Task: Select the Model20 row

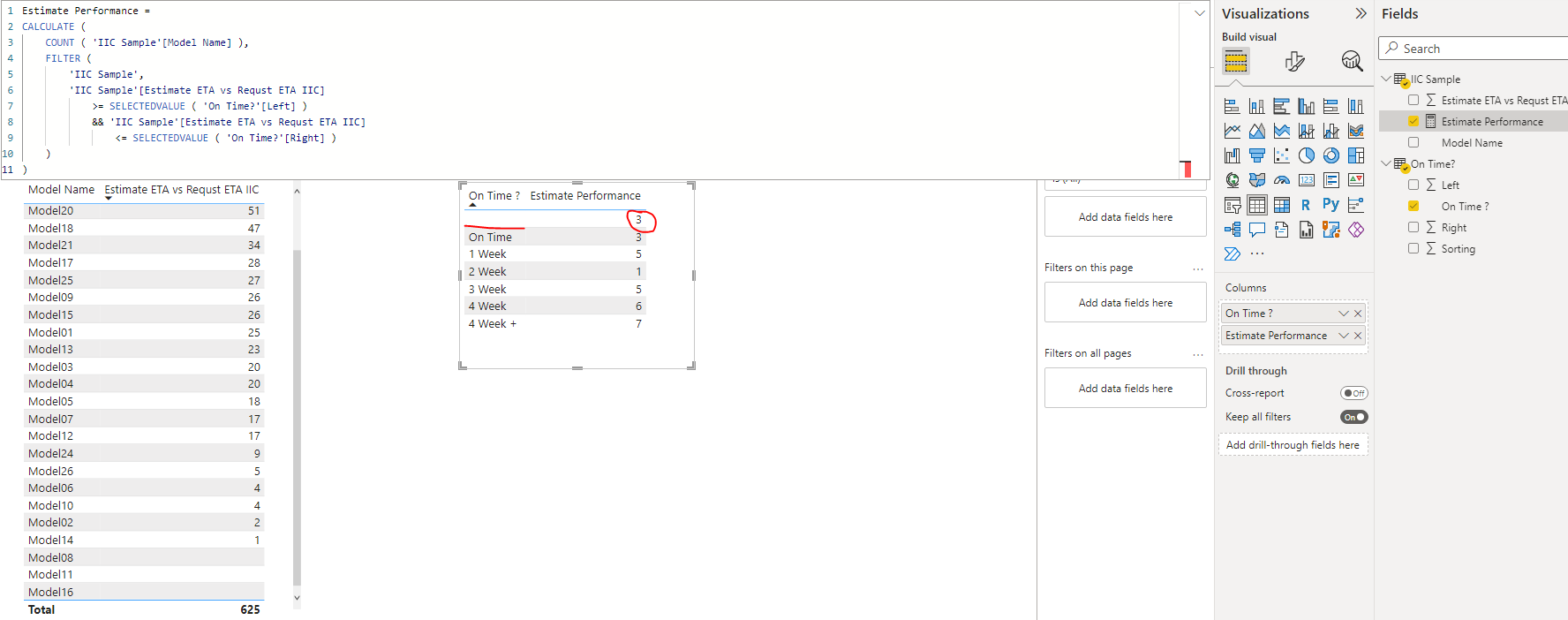Action: (144, 211)
